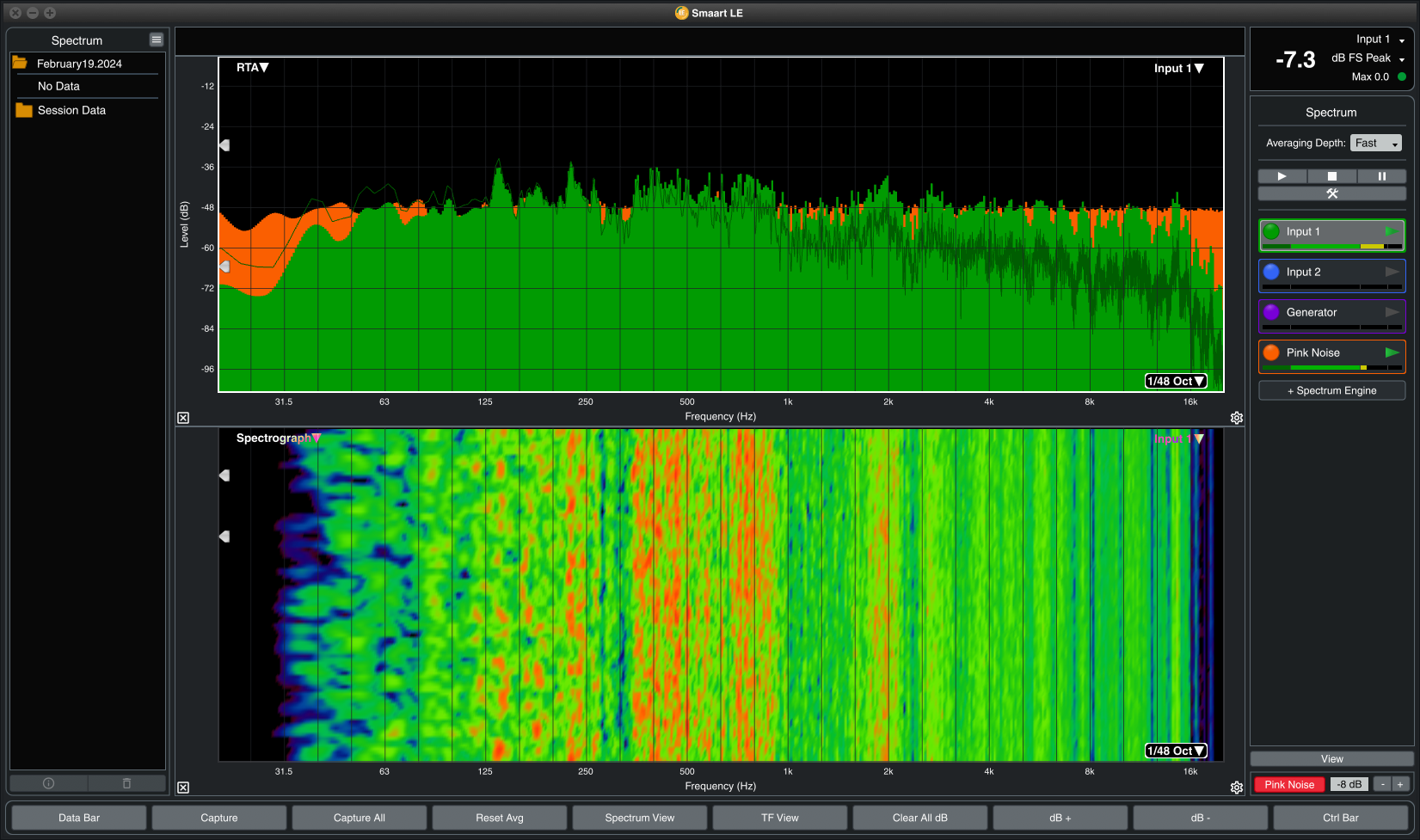Add a new Spectrum Engine
Screen dimensions: 1420x840
click(1331, 390)
